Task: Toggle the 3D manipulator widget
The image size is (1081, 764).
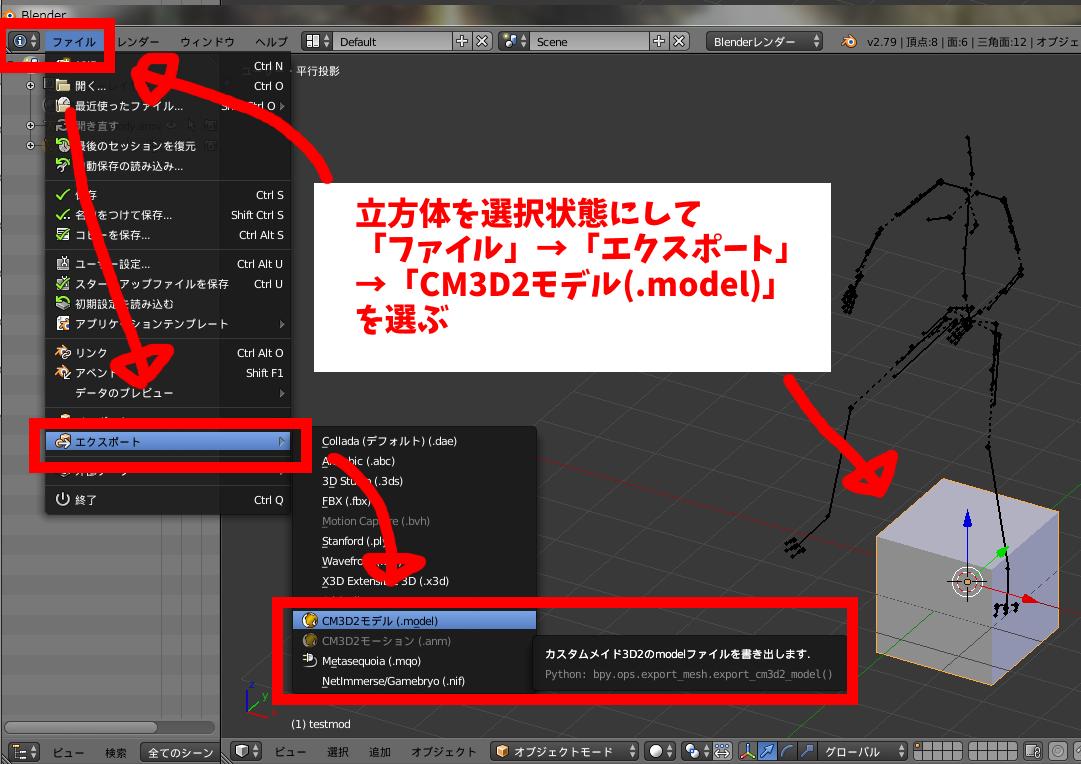Action: coord(747,751)
